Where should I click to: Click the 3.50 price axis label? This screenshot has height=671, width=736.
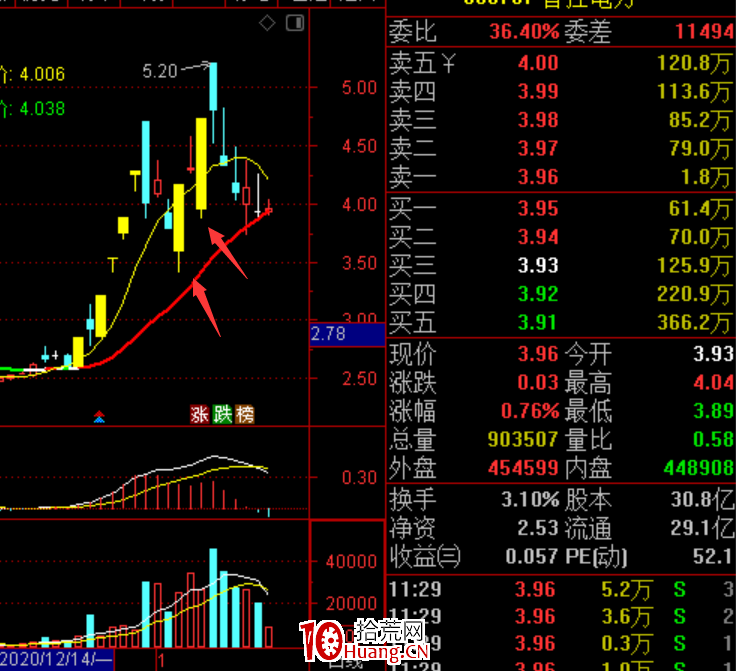359,263
